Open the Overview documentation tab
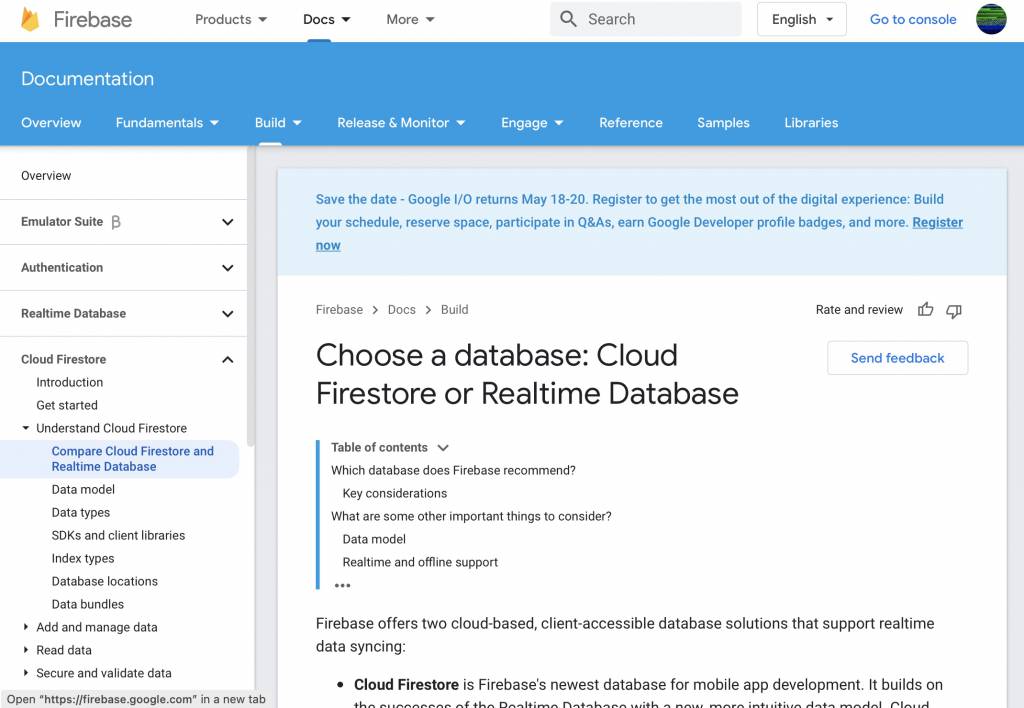The width and height of the screenshot is (1024, 708). click(x=51, y=123)
